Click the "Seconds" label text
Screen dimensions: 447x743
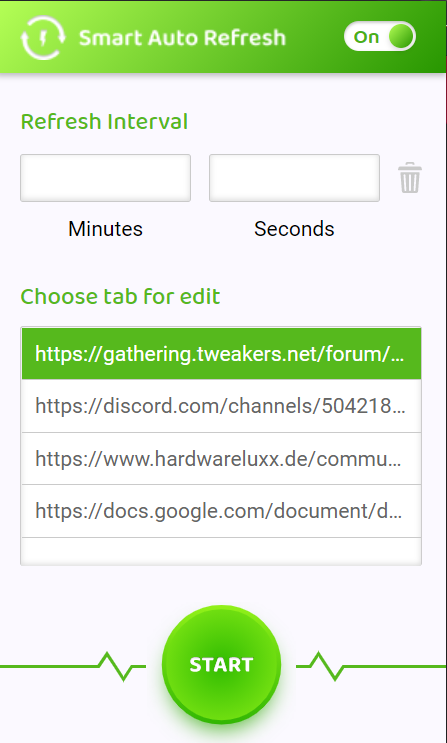tap(294, 229)
